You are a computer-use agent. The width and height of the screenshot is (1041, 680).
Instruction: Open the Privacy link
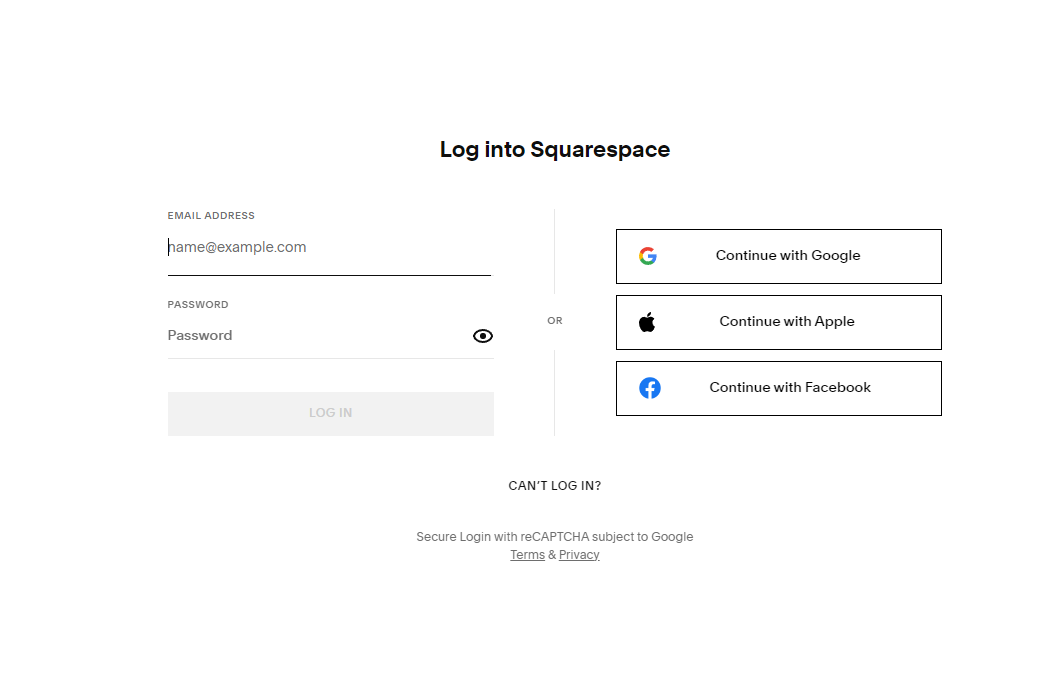579,554
